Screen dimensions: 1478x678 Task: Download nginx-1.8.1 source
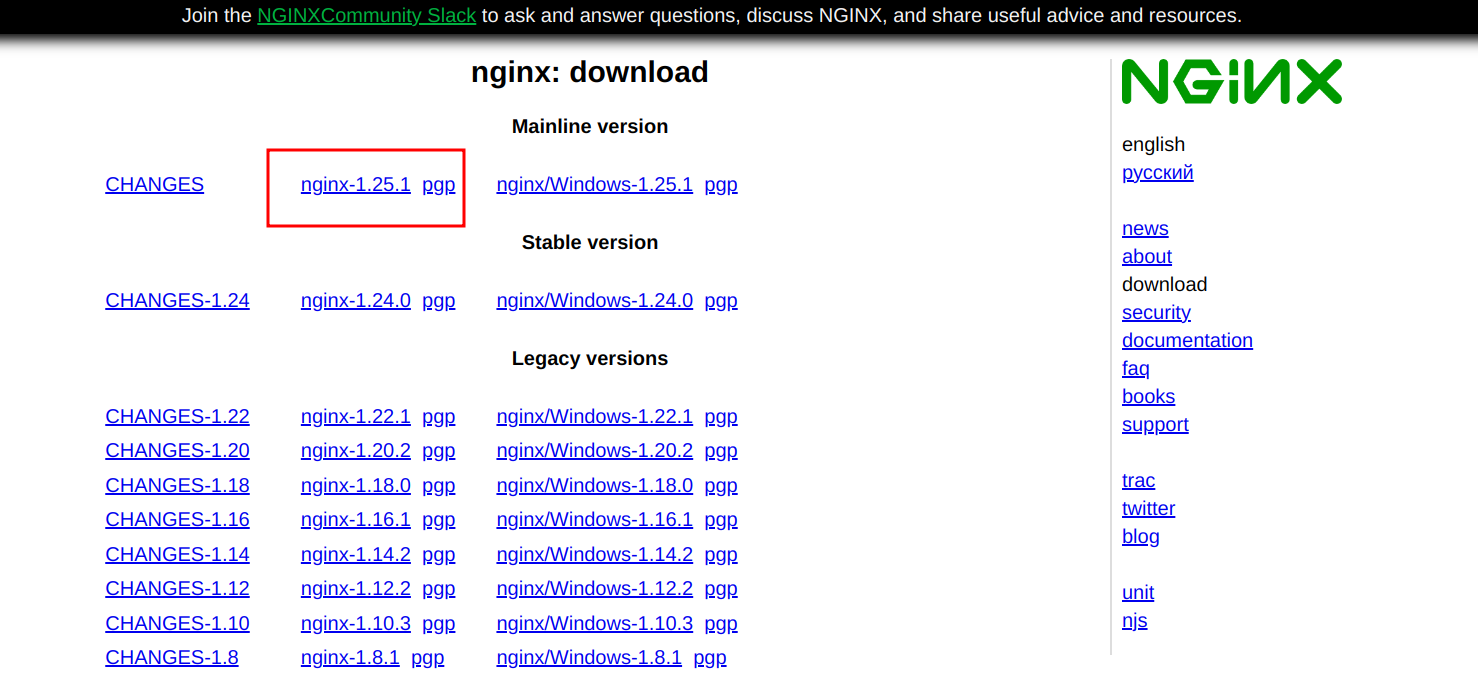coord(350,657)
